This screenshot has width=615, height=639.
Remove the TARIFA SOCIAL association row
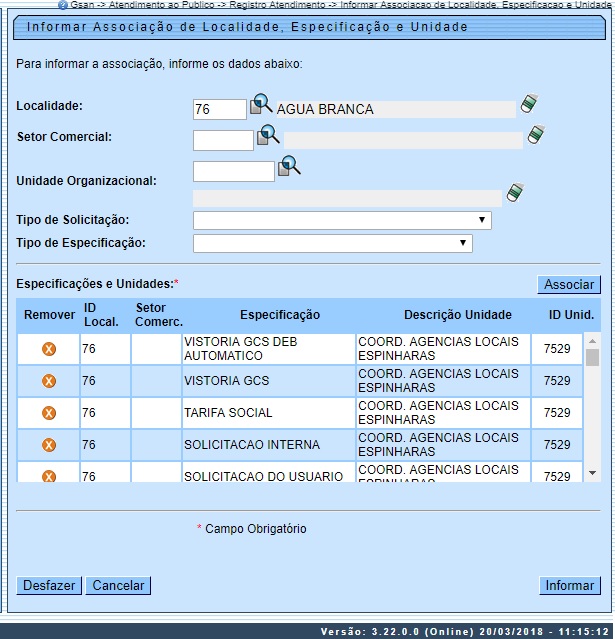(x=48, y=413)
